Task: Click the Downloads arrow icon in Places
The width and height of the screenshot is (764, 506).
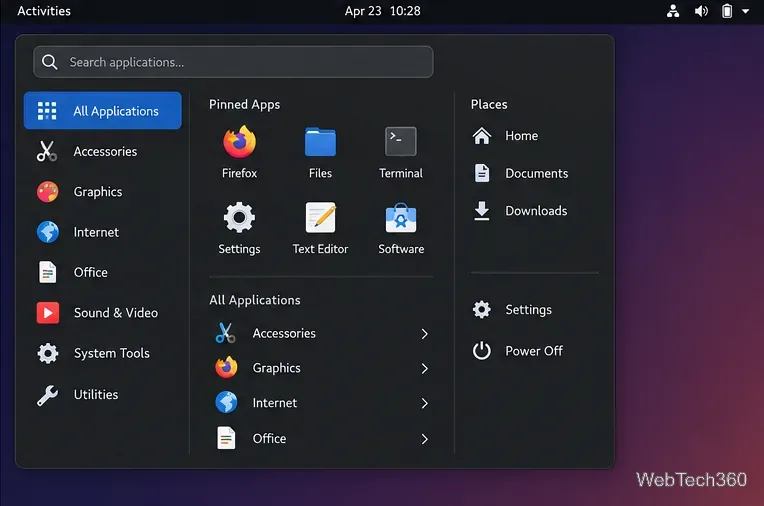Action: (x=481, y=211)
